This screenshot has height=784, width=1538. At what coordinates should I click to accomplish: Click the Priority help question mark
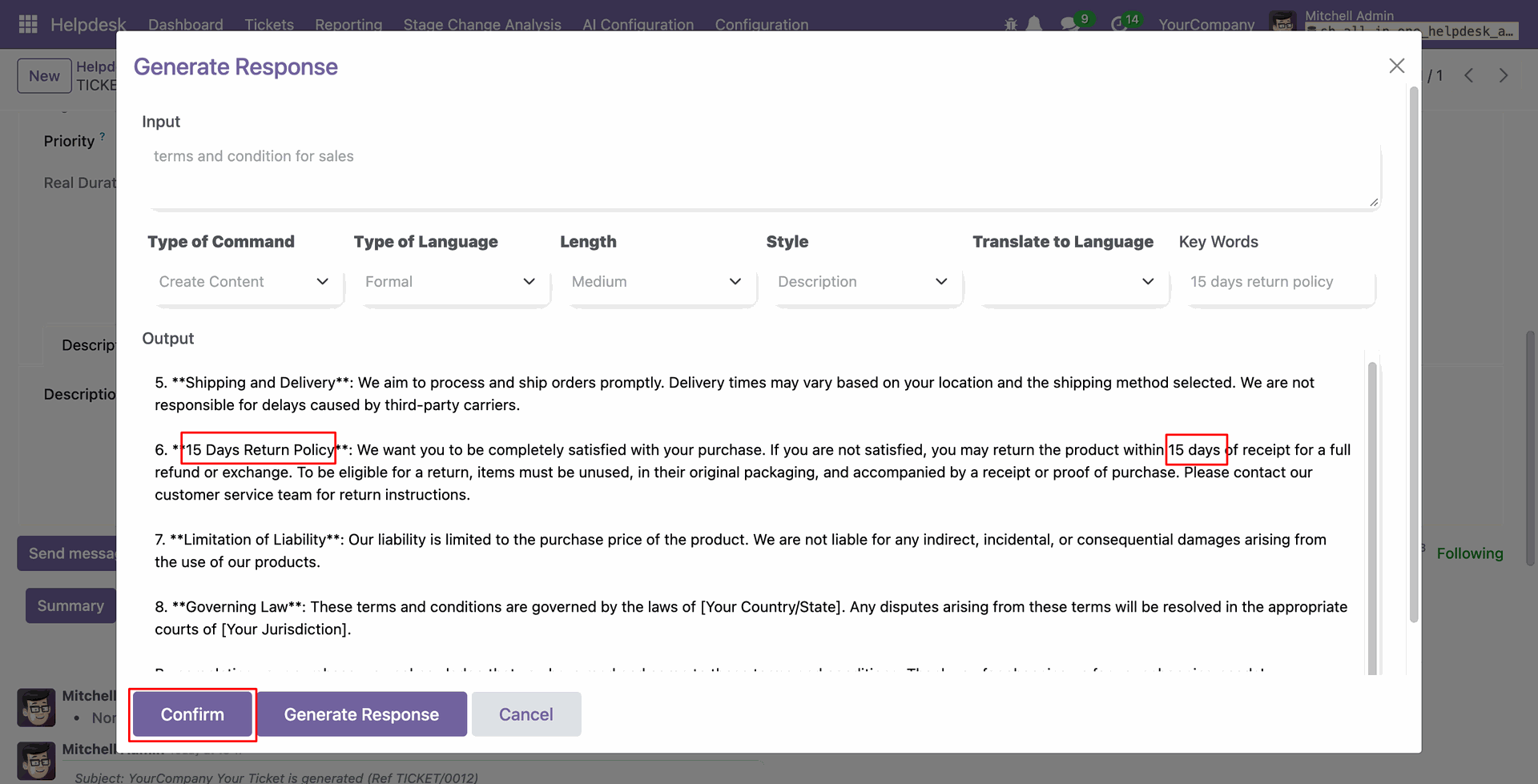pyautogui.click(x=103, y=136)
